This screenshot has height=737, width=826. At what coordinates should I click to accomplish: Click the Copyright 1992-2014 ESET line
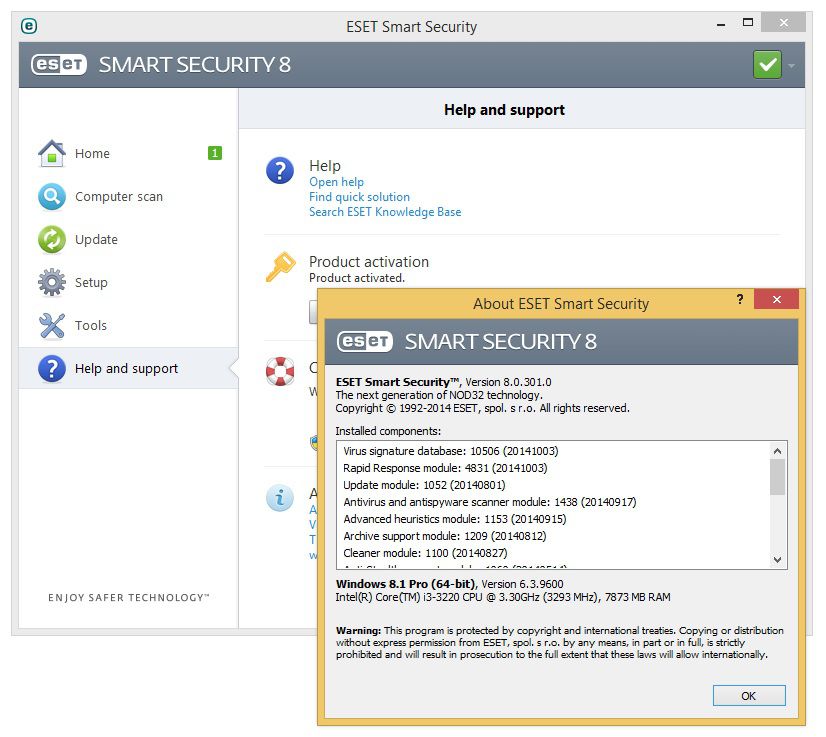(483, 408)
